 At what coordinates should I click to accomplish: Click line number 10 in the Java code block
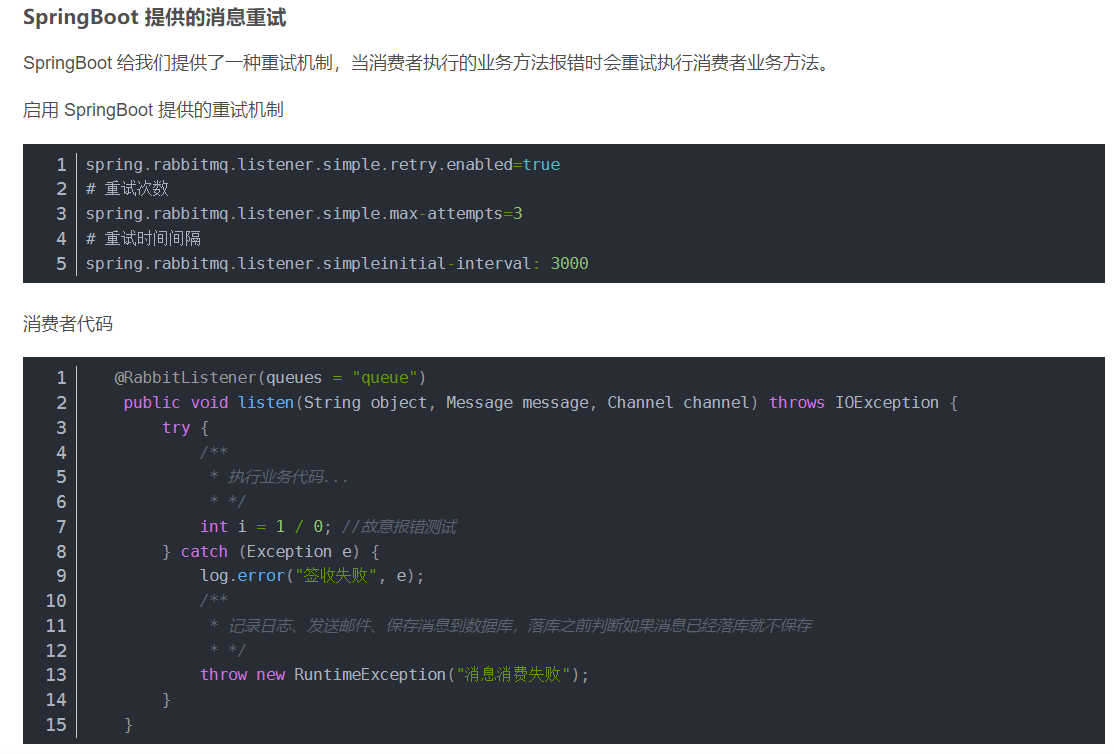(56, 600)
